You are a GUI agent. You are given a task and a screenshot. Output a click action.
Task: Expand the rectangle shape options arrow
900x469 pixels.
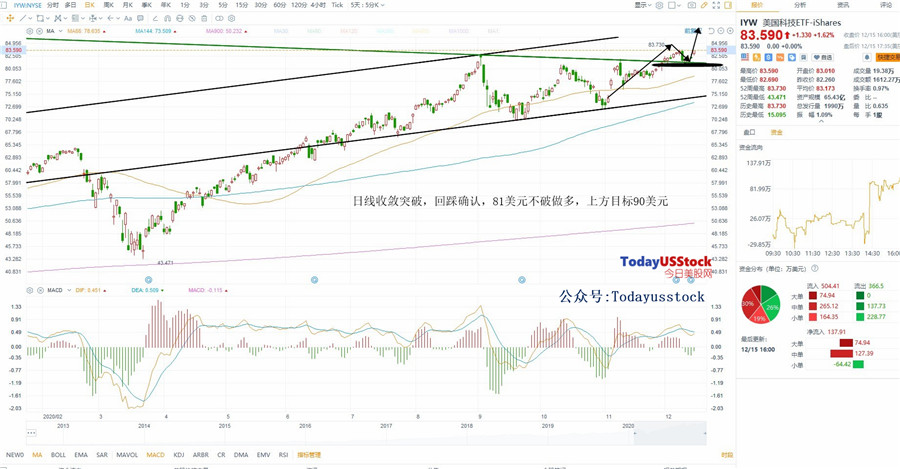pyautogui.click(x=48, y=18)
